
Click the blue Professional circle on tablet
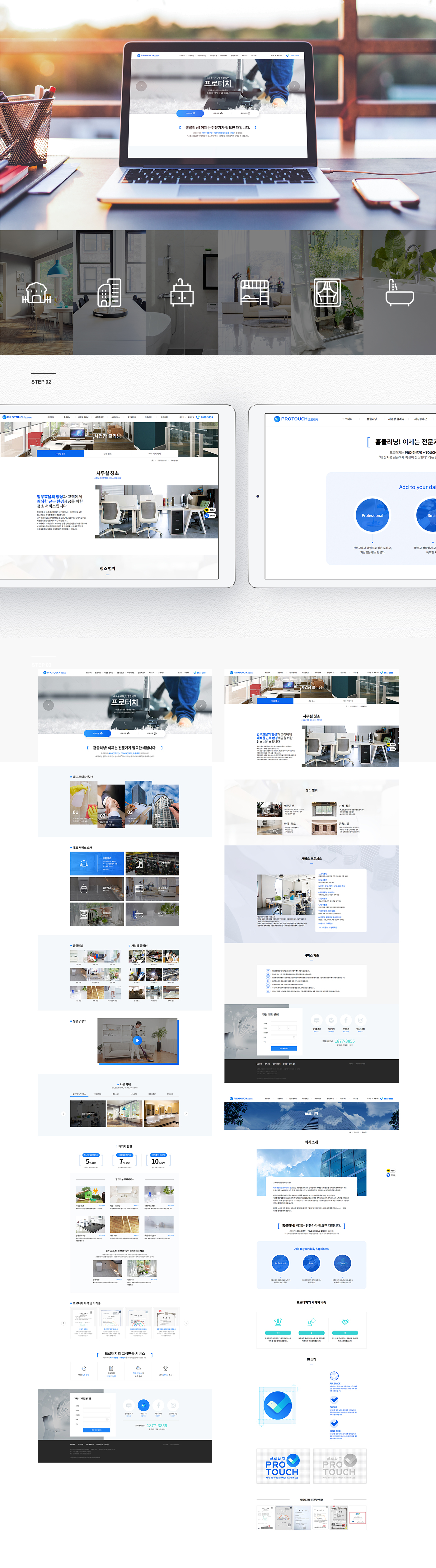click(372, 515)
